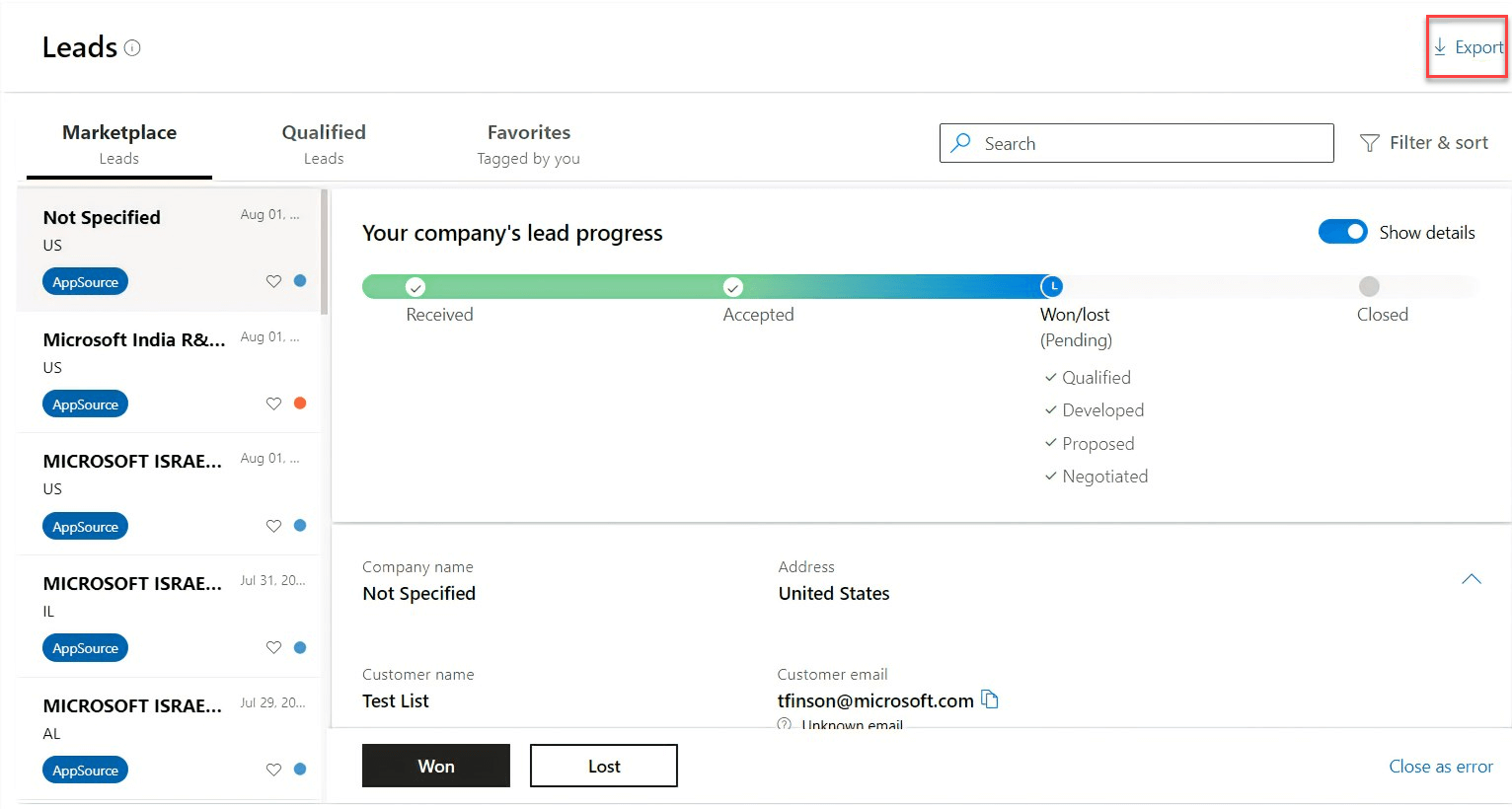1512x809 pixels.
Task: Mark the lead as Won
Action: click(436, 766)
